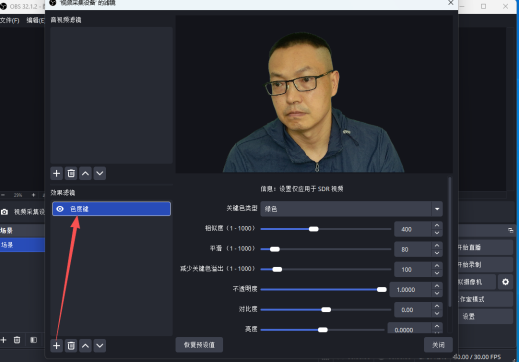Click the 音视频滤镜 section label
The height and width of the screenshot is (363, 520).
tap(66, 20)
